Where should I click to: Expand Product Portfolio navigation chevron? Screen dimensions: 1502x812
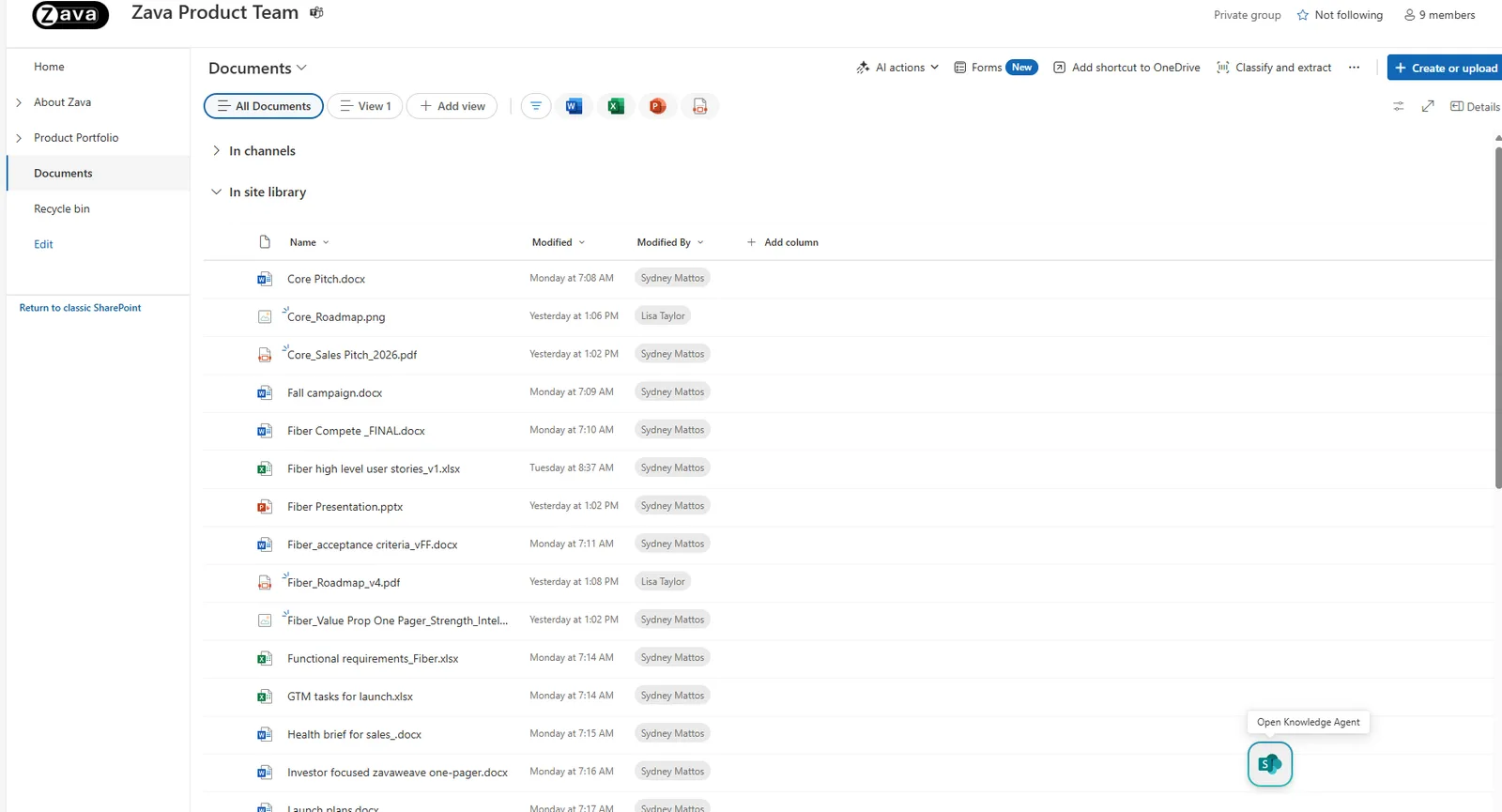pyautogui.click(x=19, y=138)
